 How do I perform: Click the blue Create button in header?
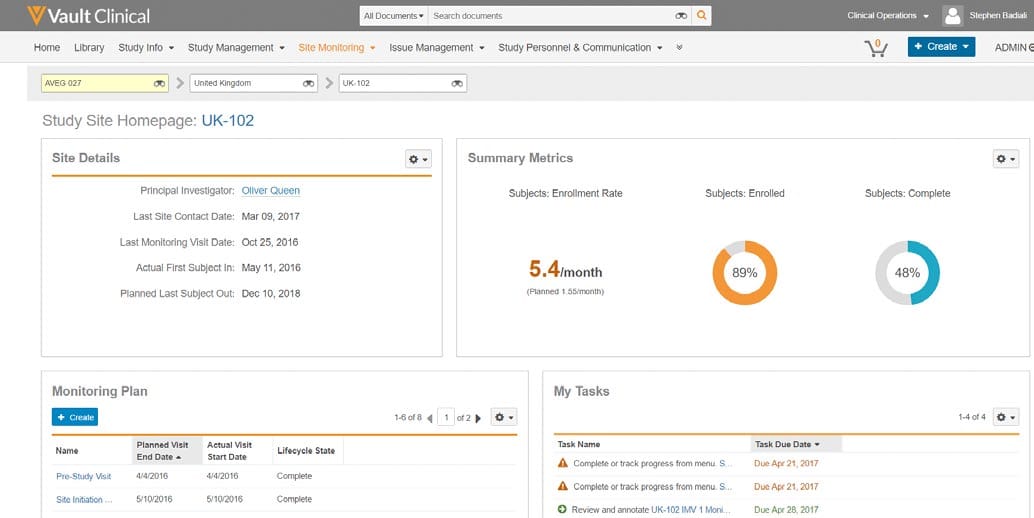click(941, 47)
